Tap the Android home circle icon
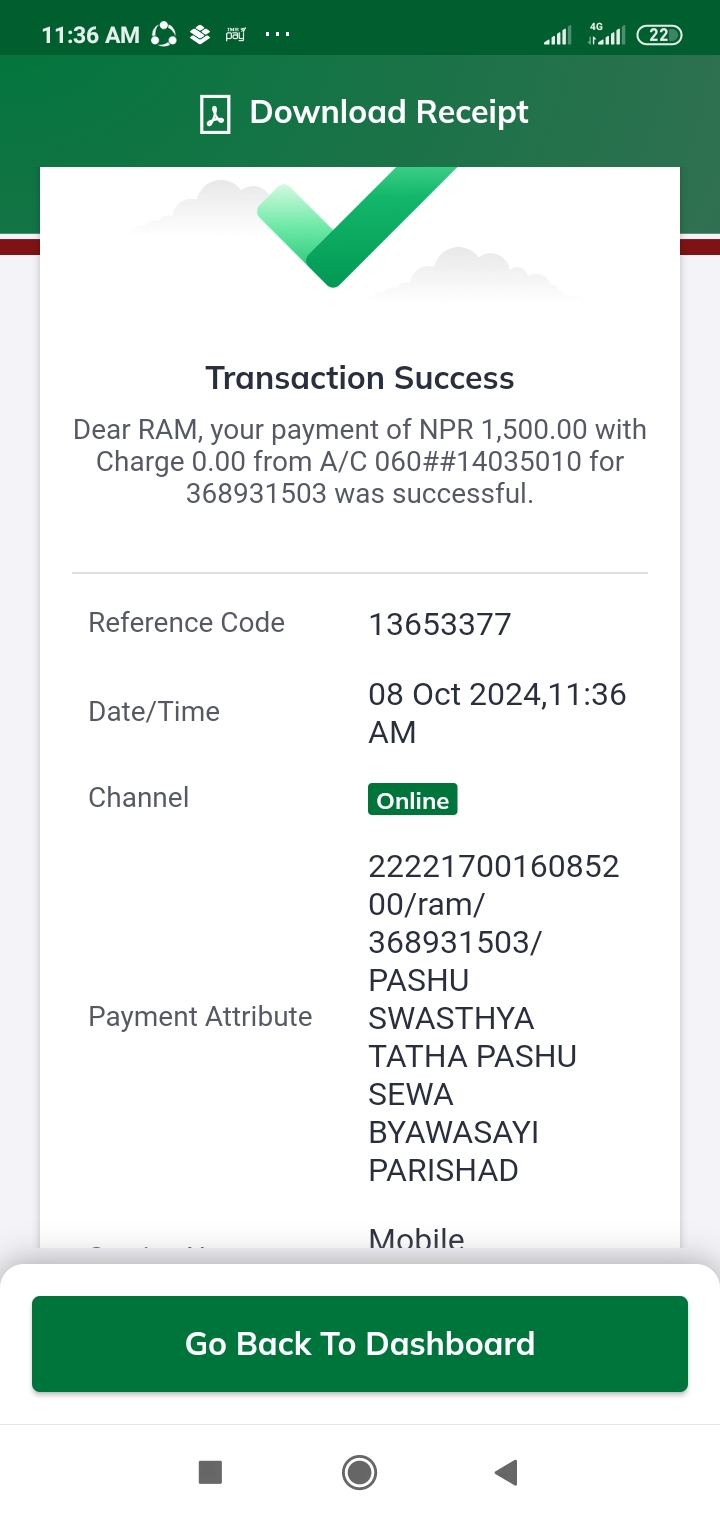The width and height of the screenshot is (720, 1520). coord(359,1472)
